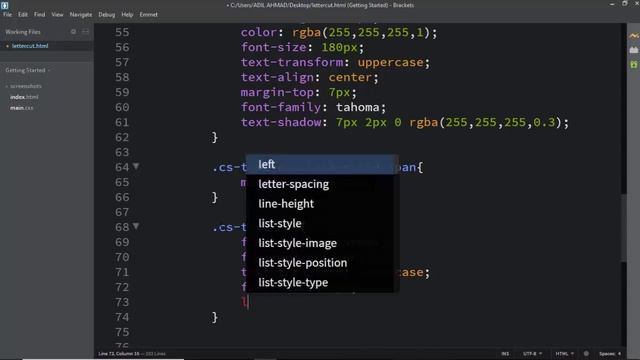The height and width of the screenshot is (360, 640).
Task: Open the Help menu
Action: tap(127, 14)
